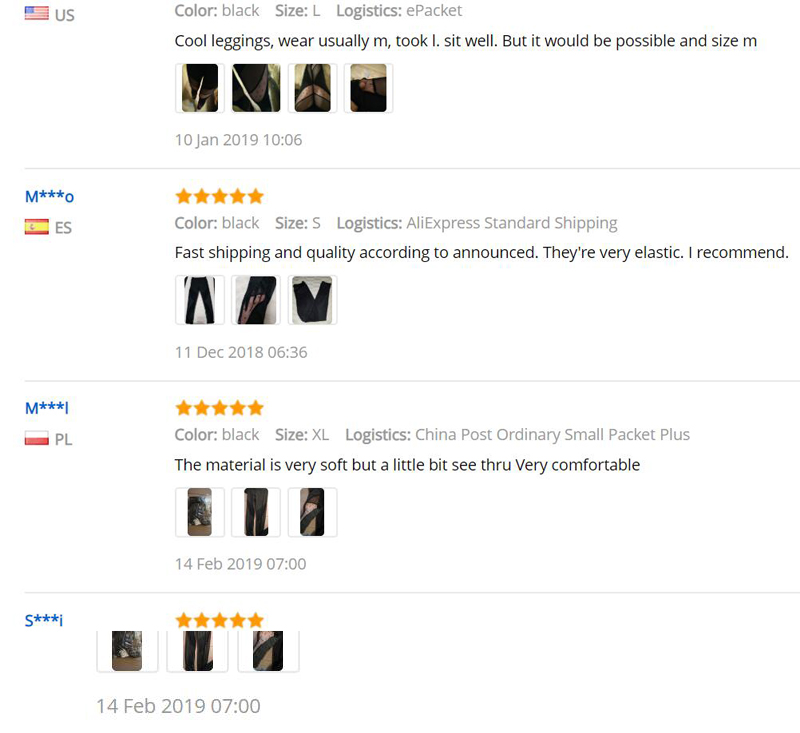Open reviewer S***i's profile name
800x733 pixels.
point(44,620)
